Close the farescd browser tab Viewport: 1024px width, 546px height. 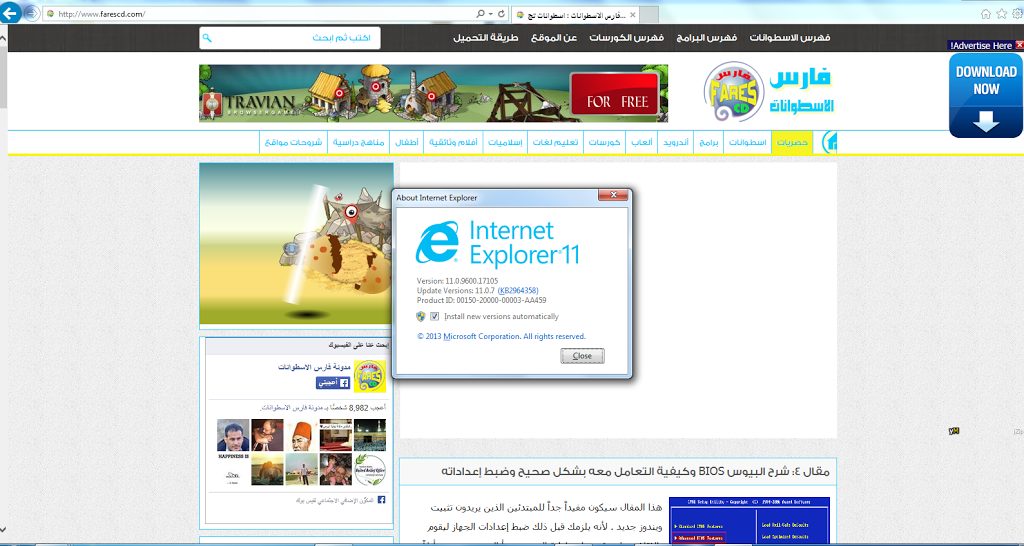pyautogui.click(x=632, y=14)
